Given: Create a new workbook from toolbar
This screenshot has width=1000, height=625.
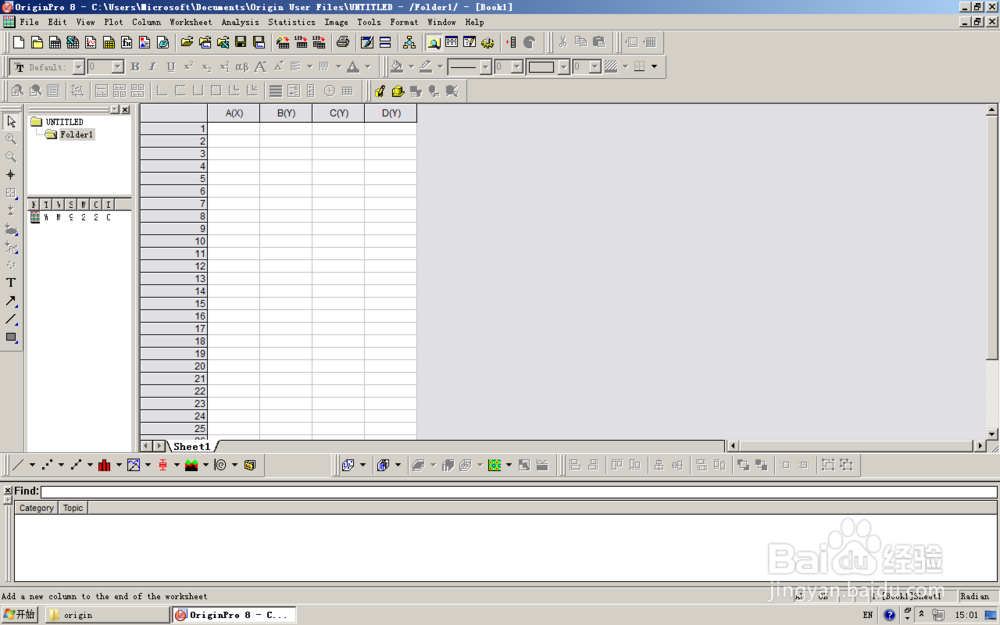Looking at the screenshot, I should point(55,43).
